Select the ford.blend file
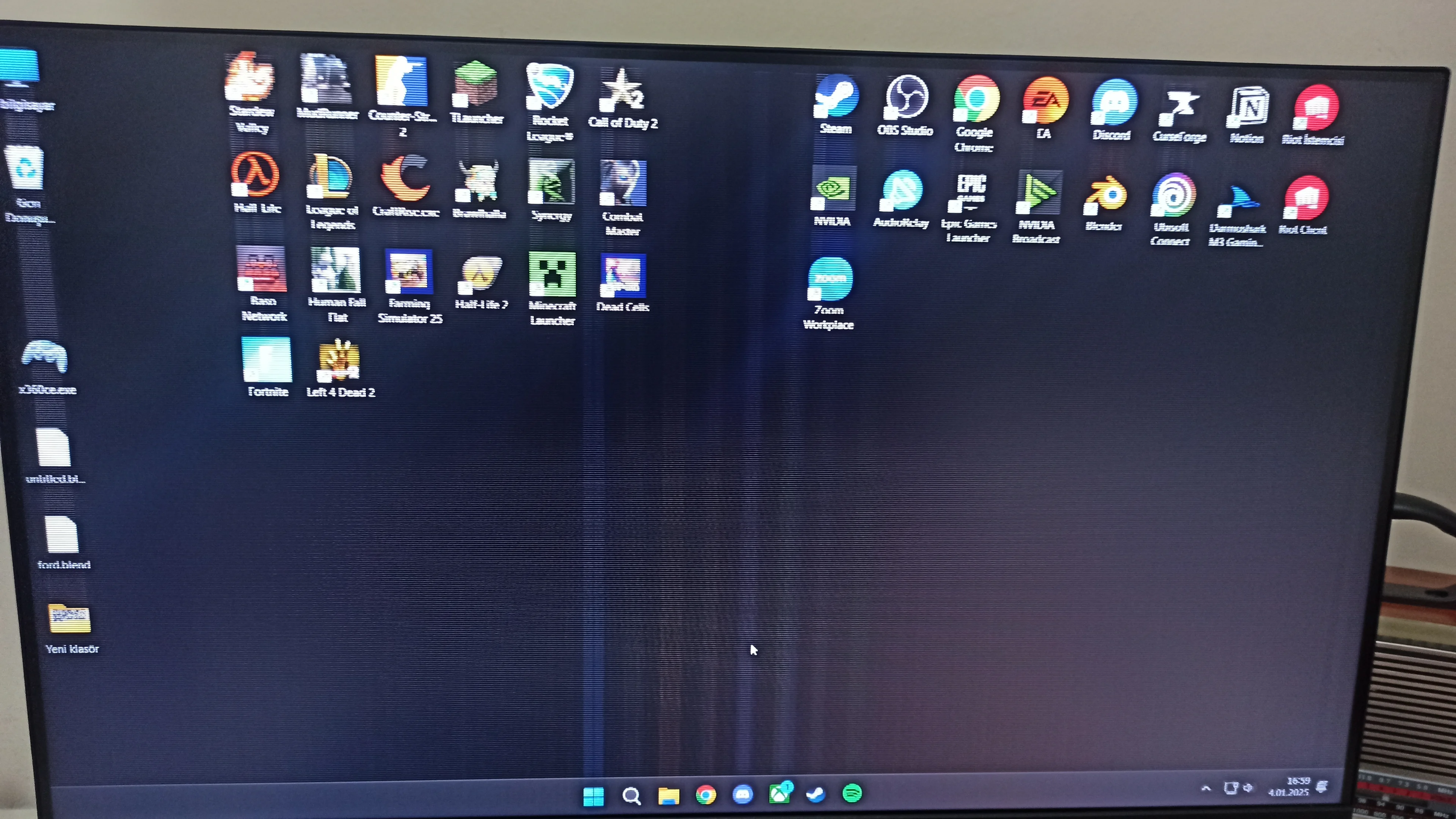The image size is (1456, 819). coord(61,534)
